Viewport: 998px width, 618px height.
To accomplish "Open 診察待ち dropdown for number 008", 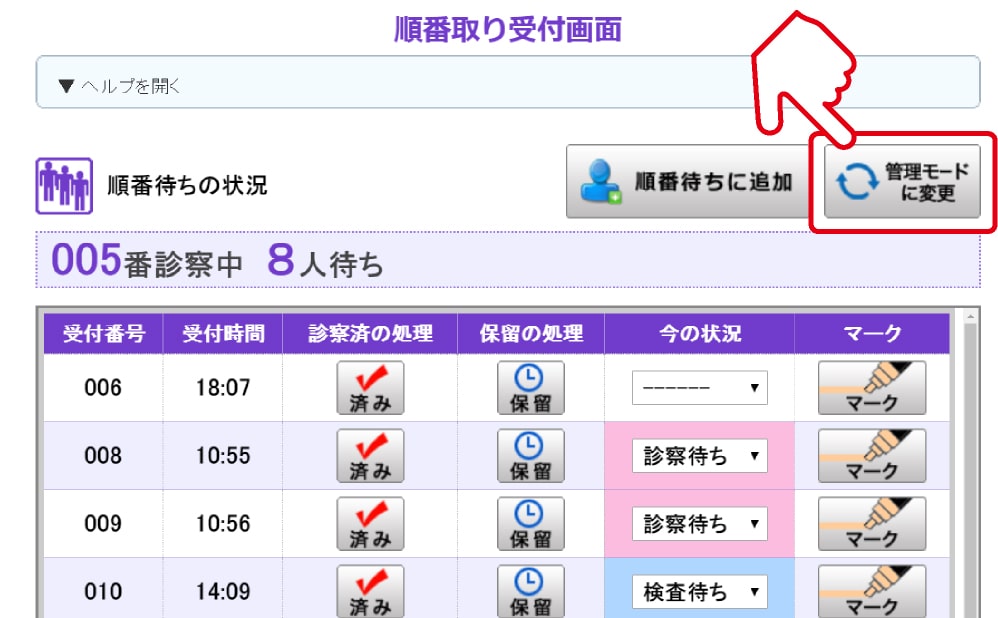I will 699,456.
